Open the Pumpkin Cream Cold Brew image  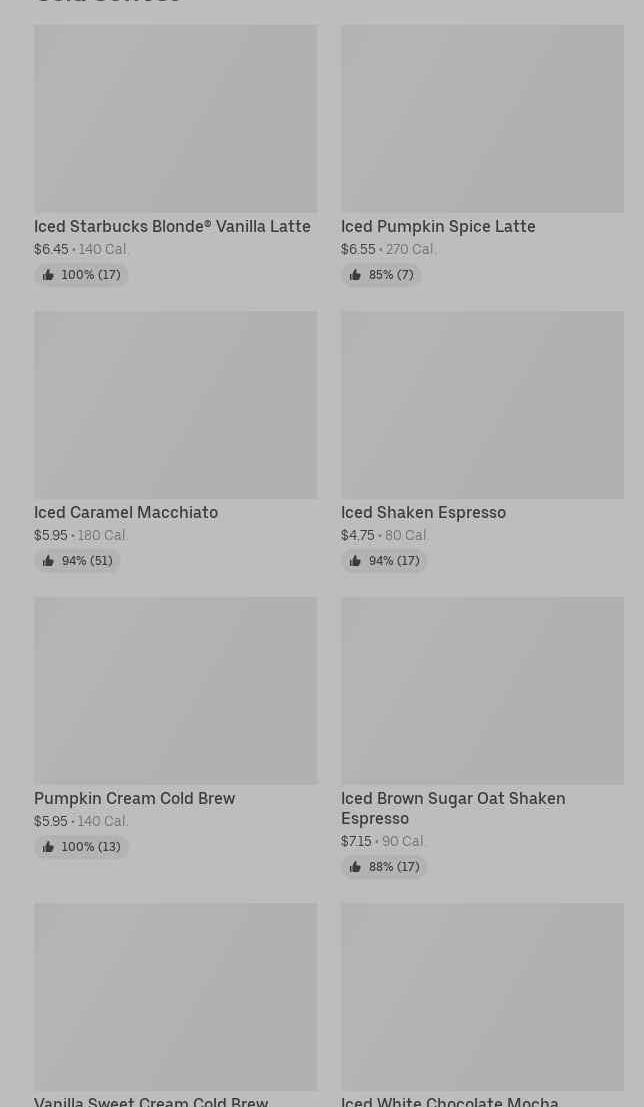pos(175,690)
